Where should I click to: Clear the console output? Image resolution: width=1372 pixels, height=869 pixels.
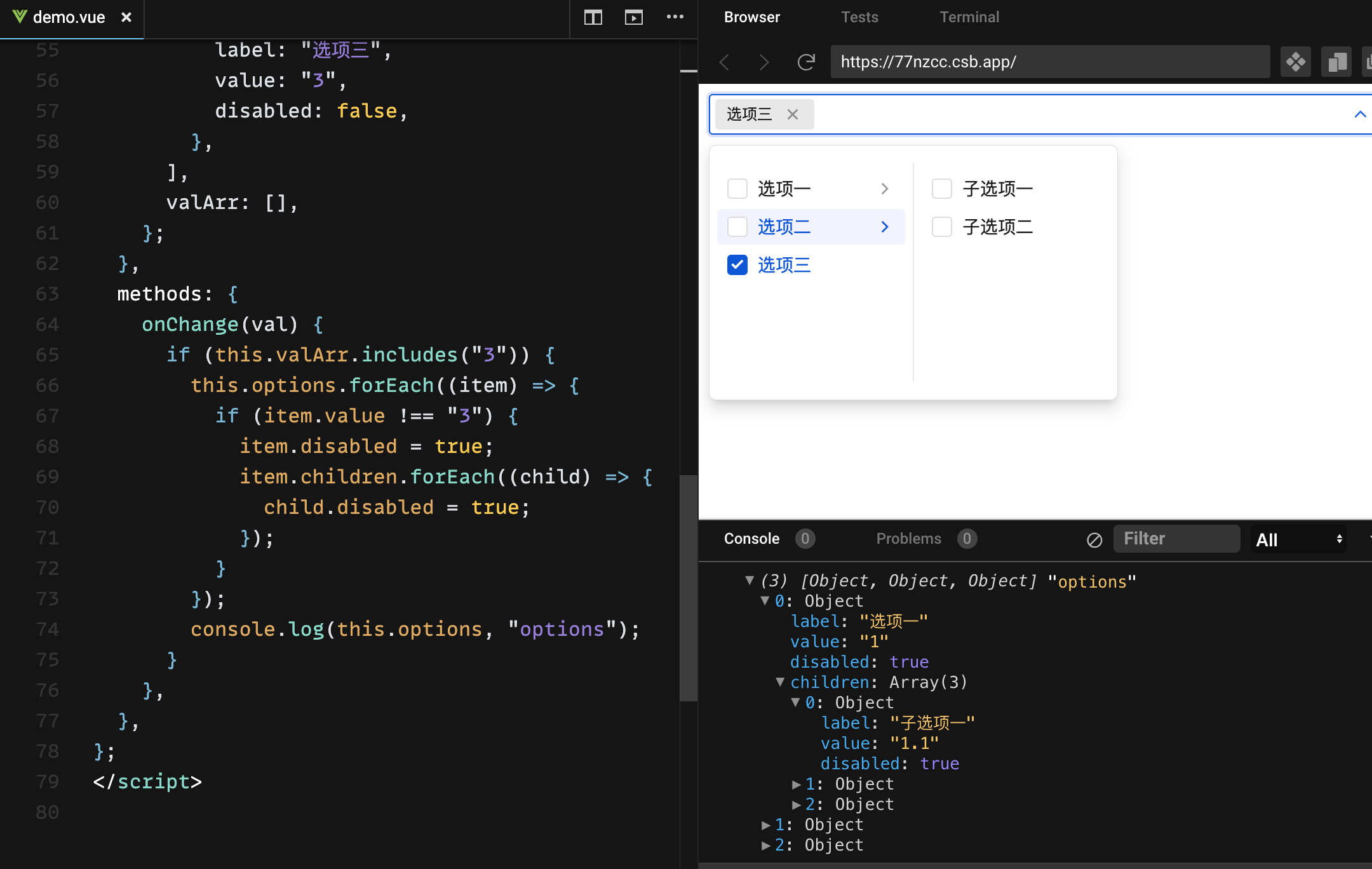(x=1094, y=539)
